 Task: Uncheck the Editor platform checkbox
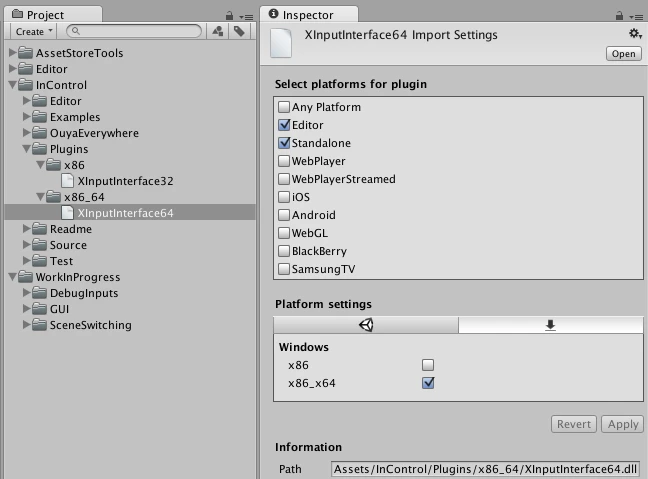pyautogui.click(x=284, y=125)
